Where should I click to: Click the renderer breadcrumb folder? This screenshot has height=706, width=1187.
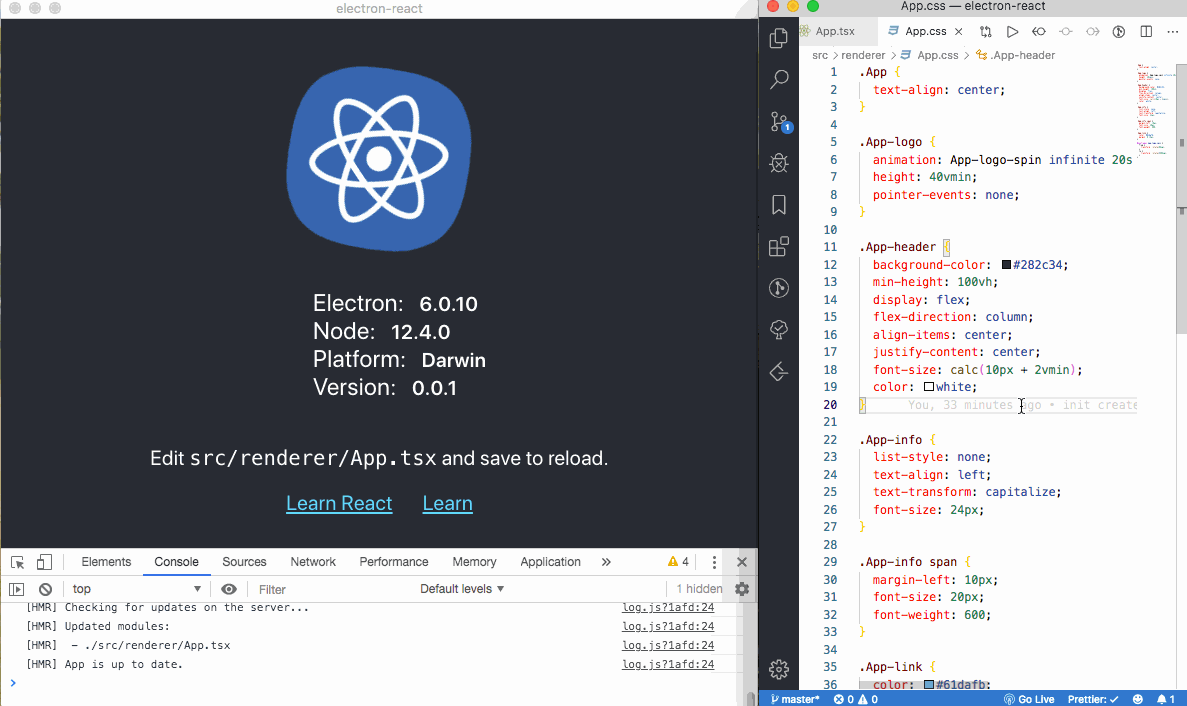coord(863,55)
